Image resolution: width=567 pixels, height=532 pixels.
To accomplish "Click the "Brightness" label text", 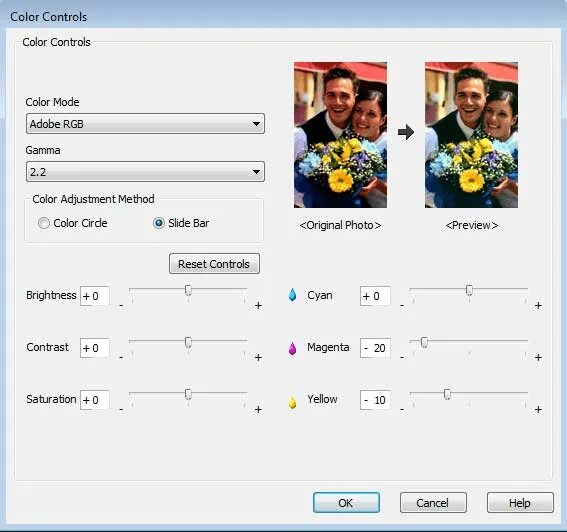I will pyautogui.click(x=51, y=295).
